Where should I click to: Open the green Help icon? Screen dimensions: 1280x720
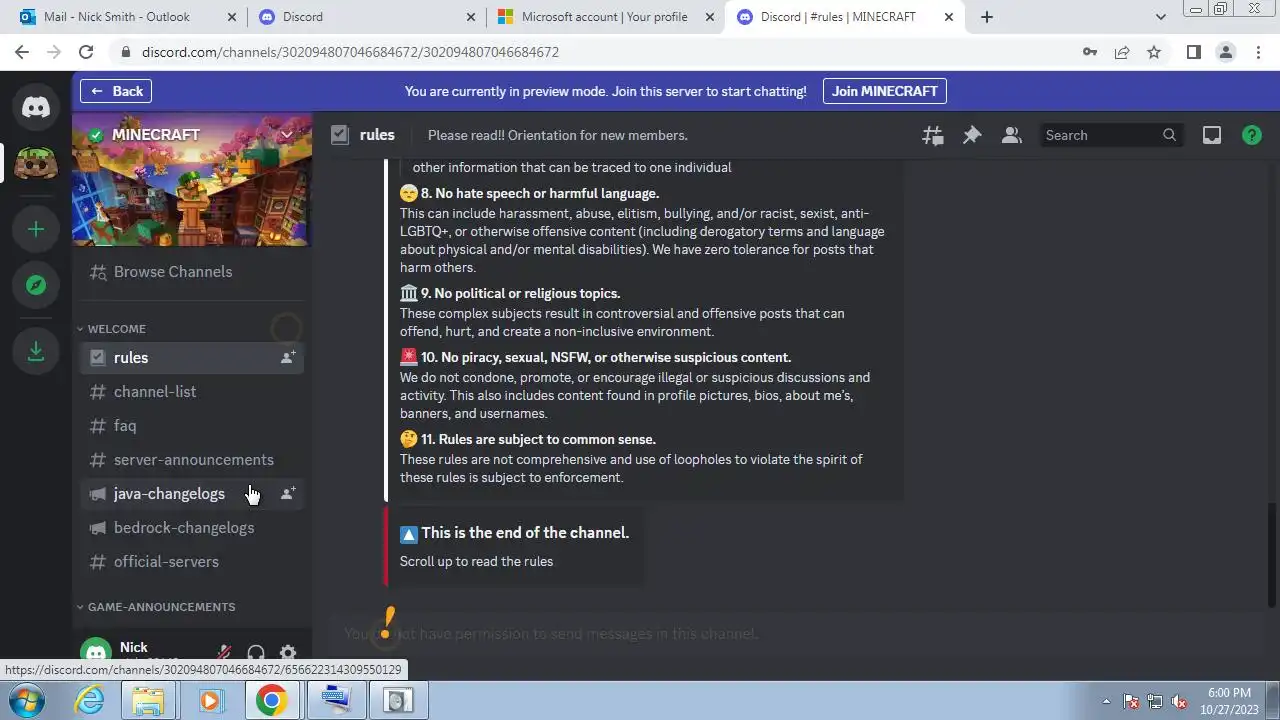click(x=1252, y=135)
